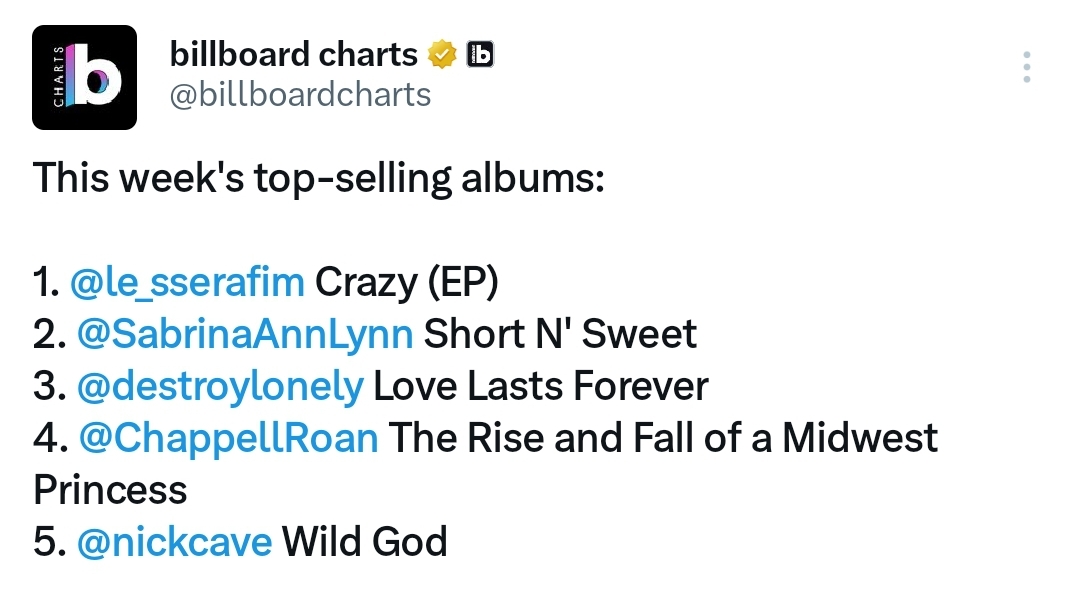The width and height of the screenshot is (1080, 589).
Task: Click the "This week's top-selling albums:" text
Action: [x=318, y=178]
